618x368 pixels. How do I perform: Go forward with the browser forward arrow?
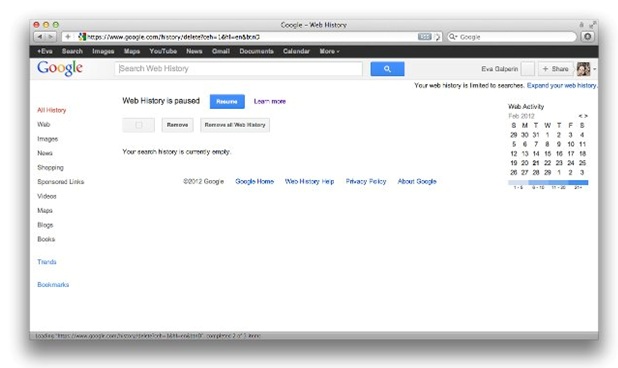coord(51,37)
